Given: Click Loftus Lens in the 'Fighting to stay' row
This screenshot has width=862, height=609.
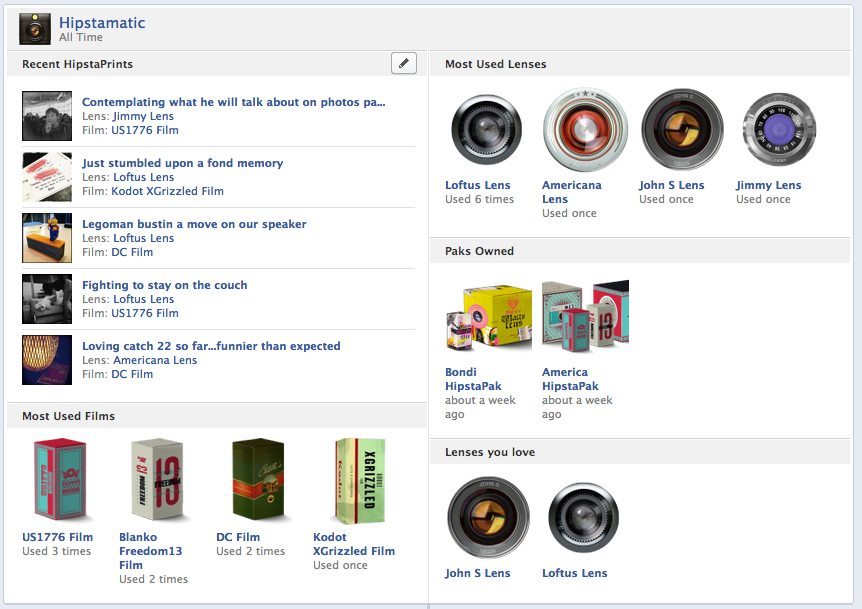Looking at the screenshot, I should pos(143,299).
